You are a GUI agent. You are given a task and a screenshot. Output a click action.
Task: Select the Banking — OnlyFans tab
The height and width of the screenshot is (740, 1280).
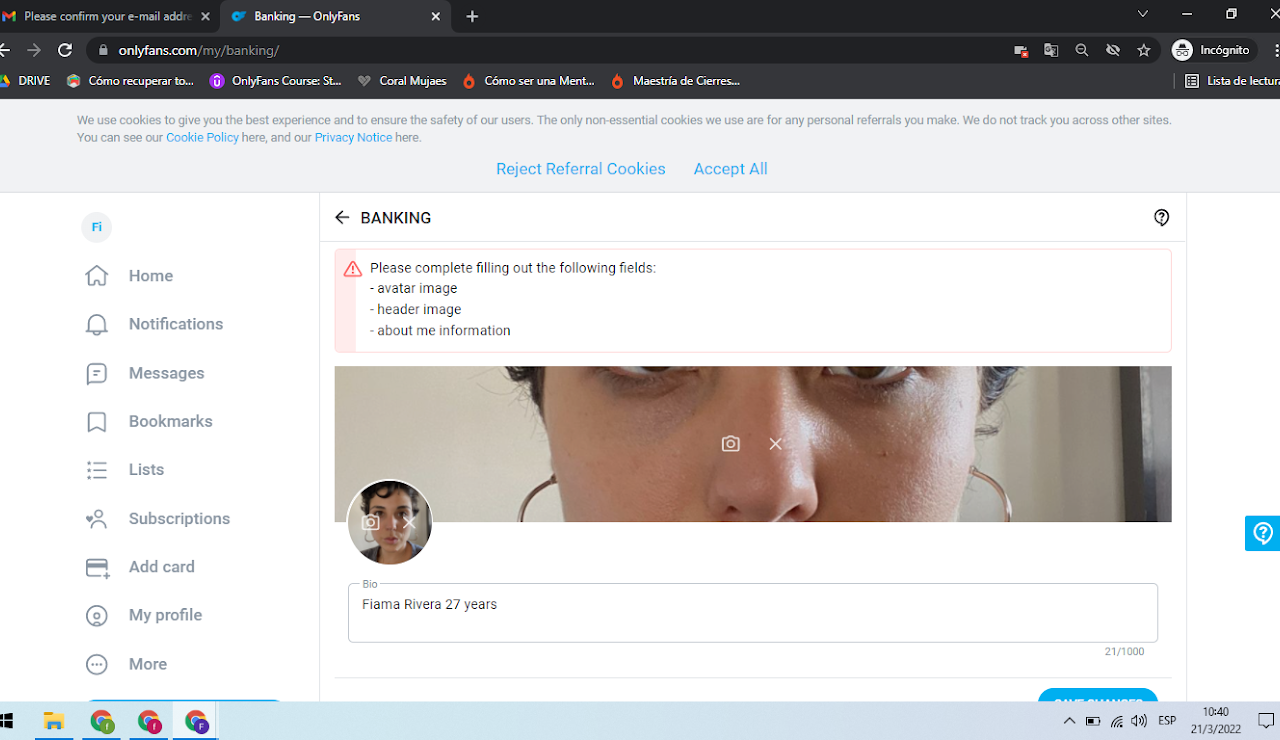point(335,17)
